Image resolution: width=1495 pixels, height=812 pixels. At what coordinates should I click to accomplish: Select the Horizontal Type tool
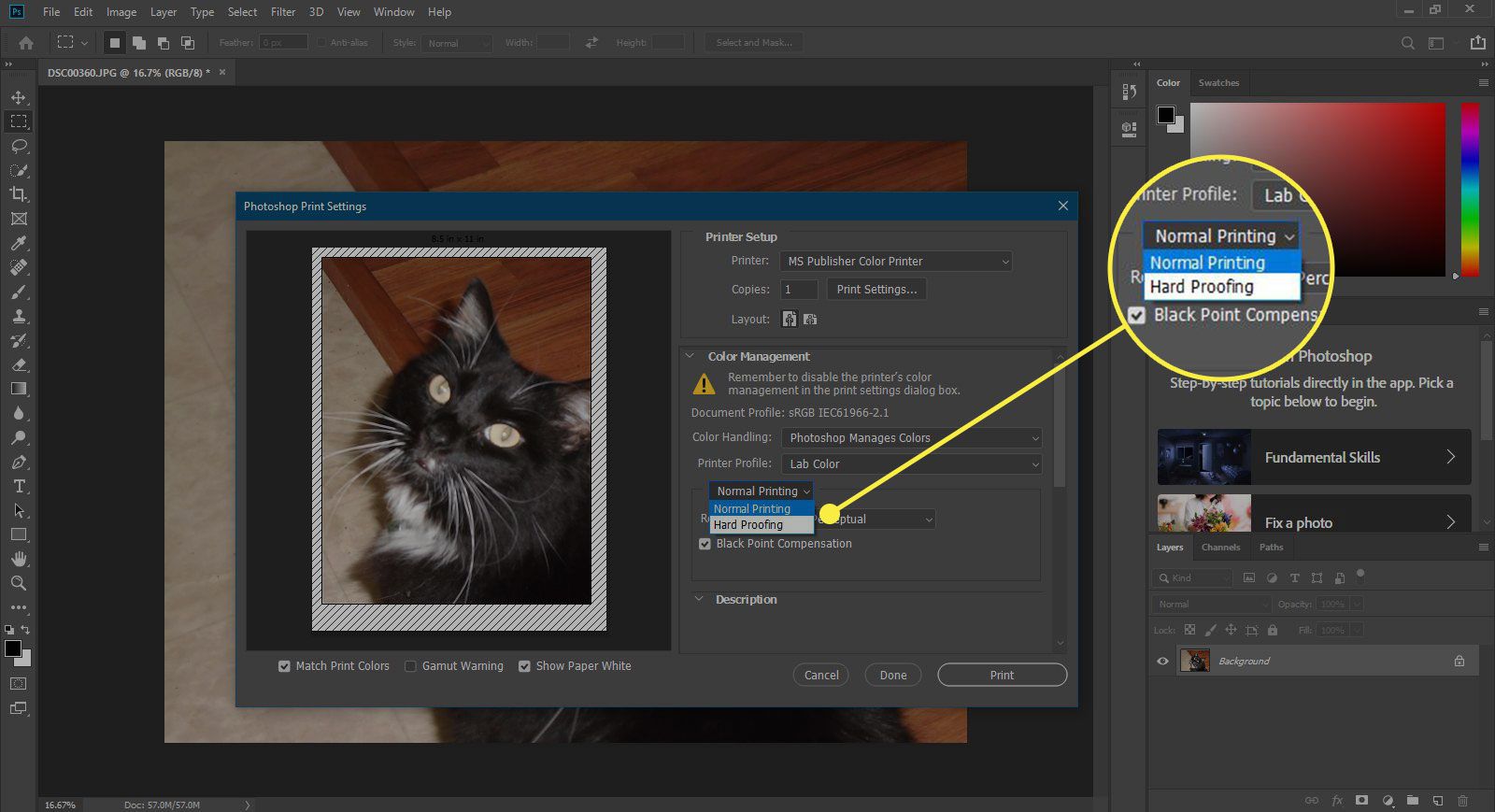[18, 486]
